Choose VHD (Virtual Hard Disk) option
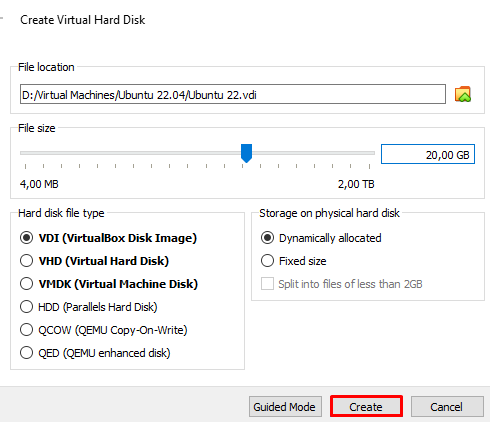Screen dimensions: 490x422 coord(26,261)
